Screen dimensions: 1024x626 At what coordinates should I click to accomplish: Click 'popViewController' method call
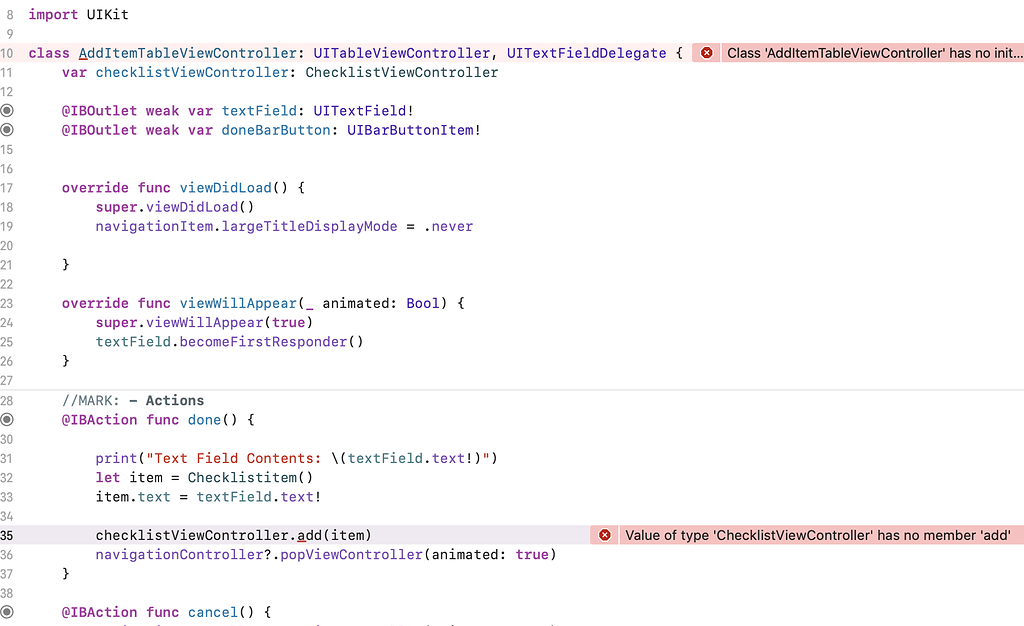click(x=351, y=554)
